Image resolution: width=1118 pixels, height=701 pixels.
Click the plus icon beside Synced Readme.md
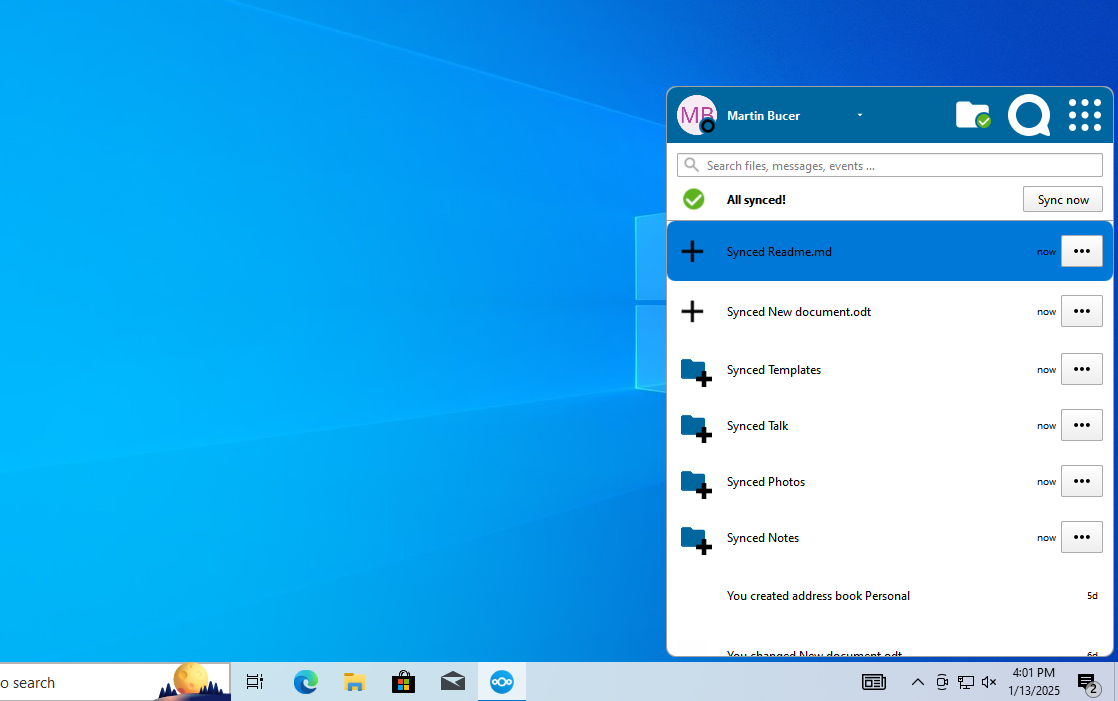click(692, 251)
